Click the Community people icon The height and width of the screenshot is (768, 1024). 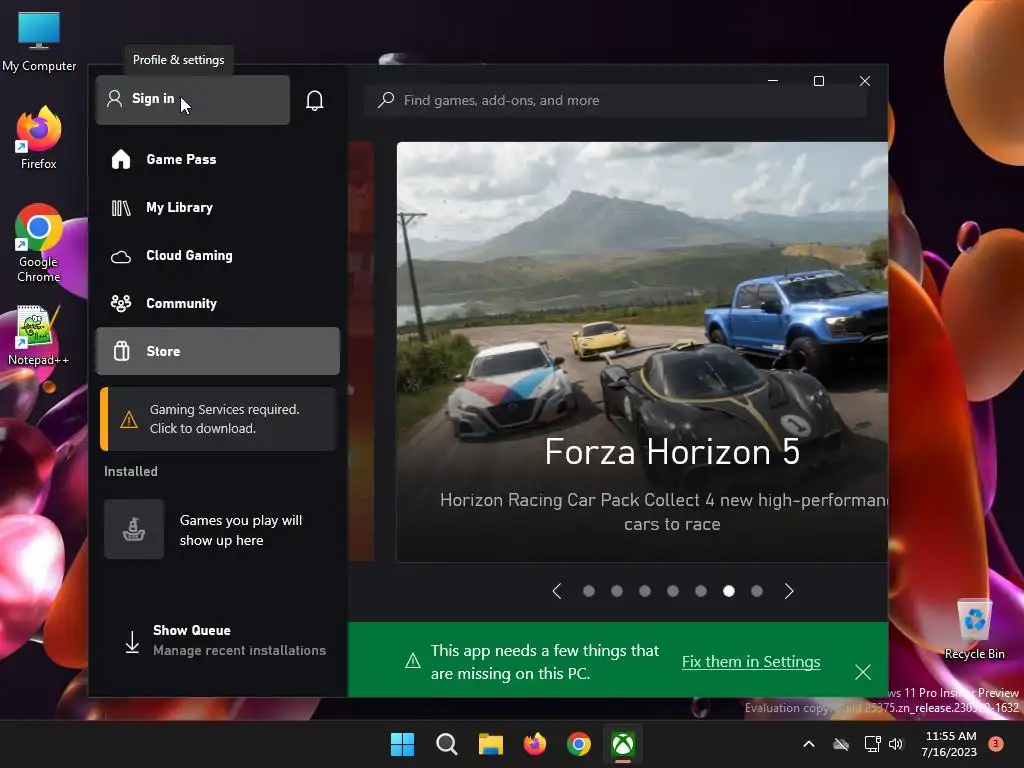[121, 303]
